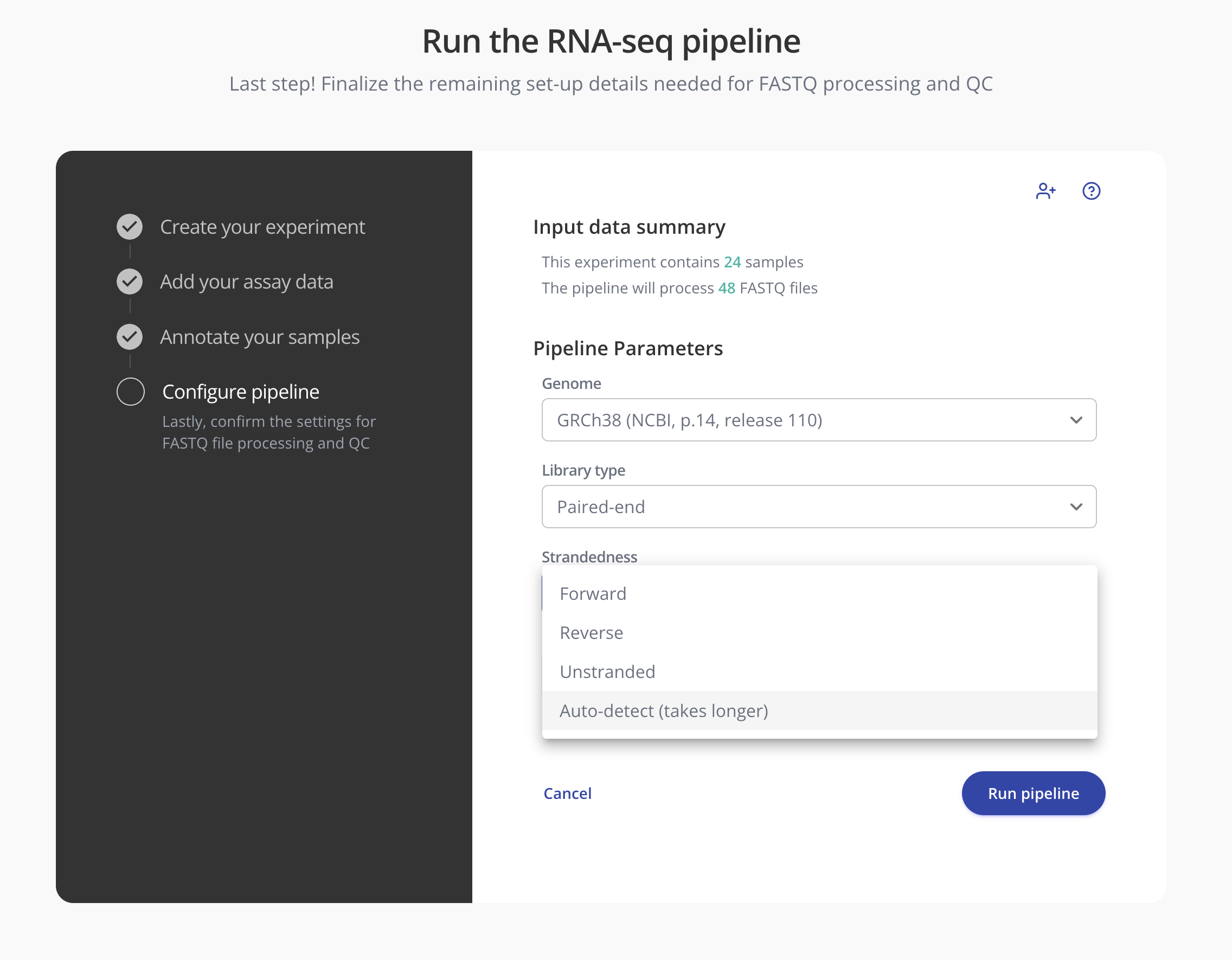
Task: Click the Cancel link
Action: pyautogui.click(x=567, y=793)
